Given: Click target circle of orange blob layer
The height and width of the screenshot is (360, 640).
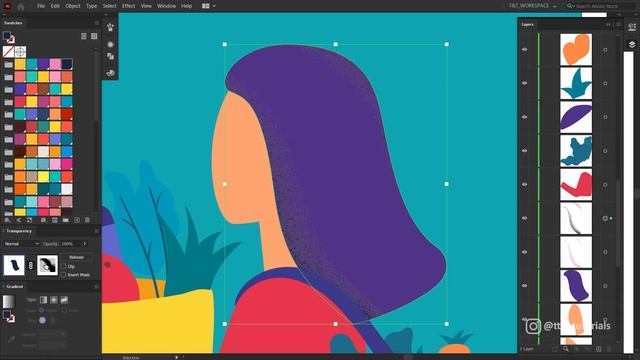Looking at the screenshot, I should coord(605,50).
